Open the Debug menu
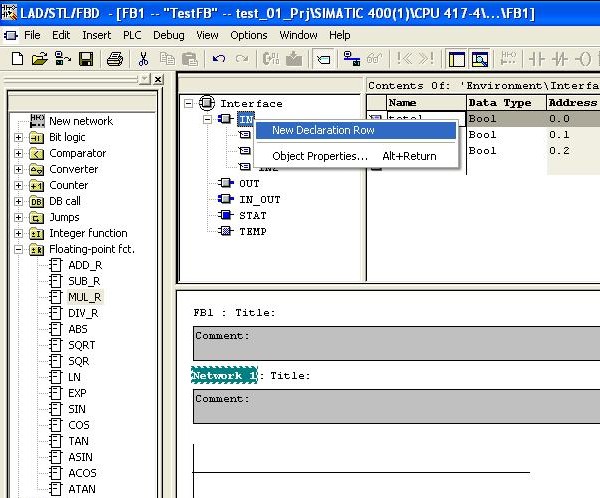Image resolution: width=600 pixels, height=498 pixels. (x=169, y=35)
